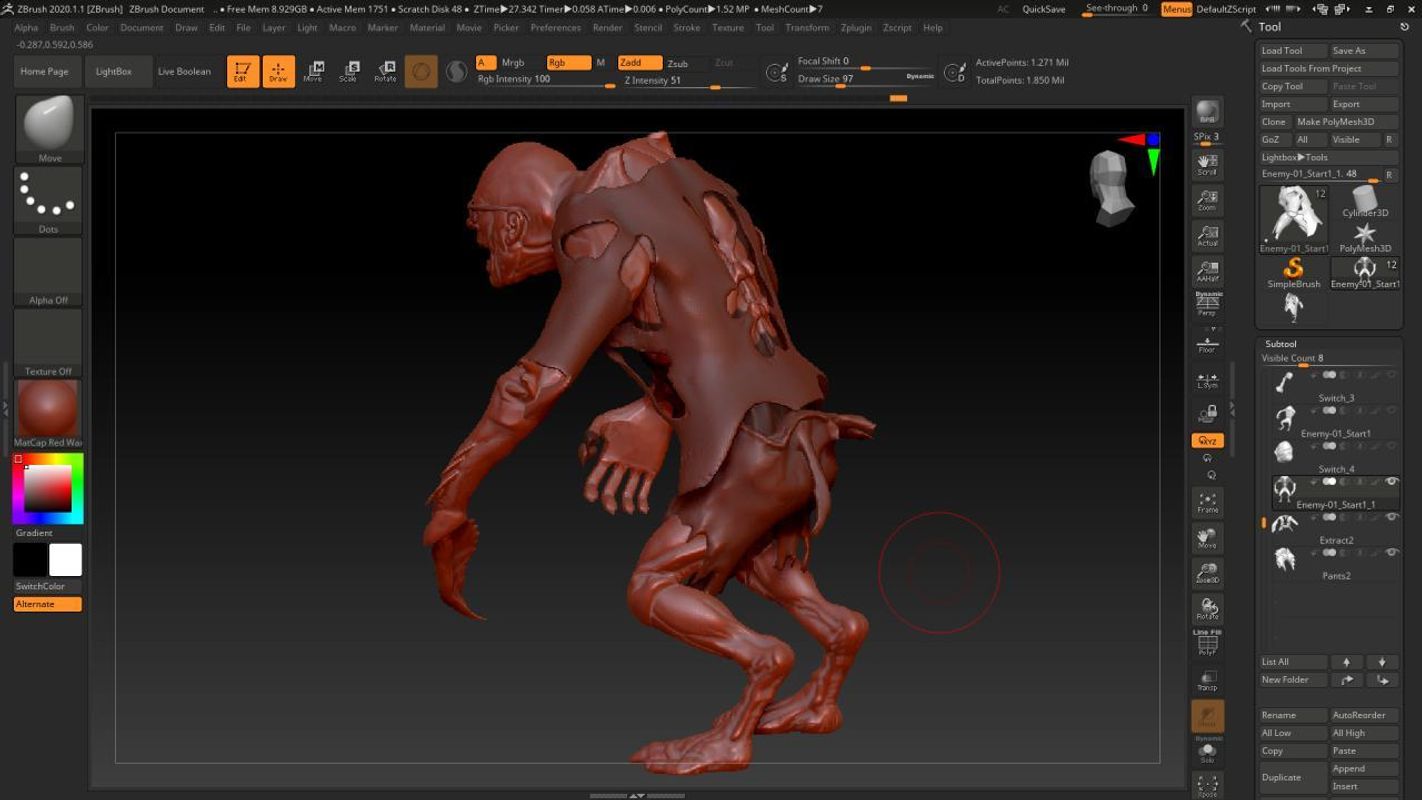Toggle PolyF line fill display
The image size is (1422, 800).
1207,643
